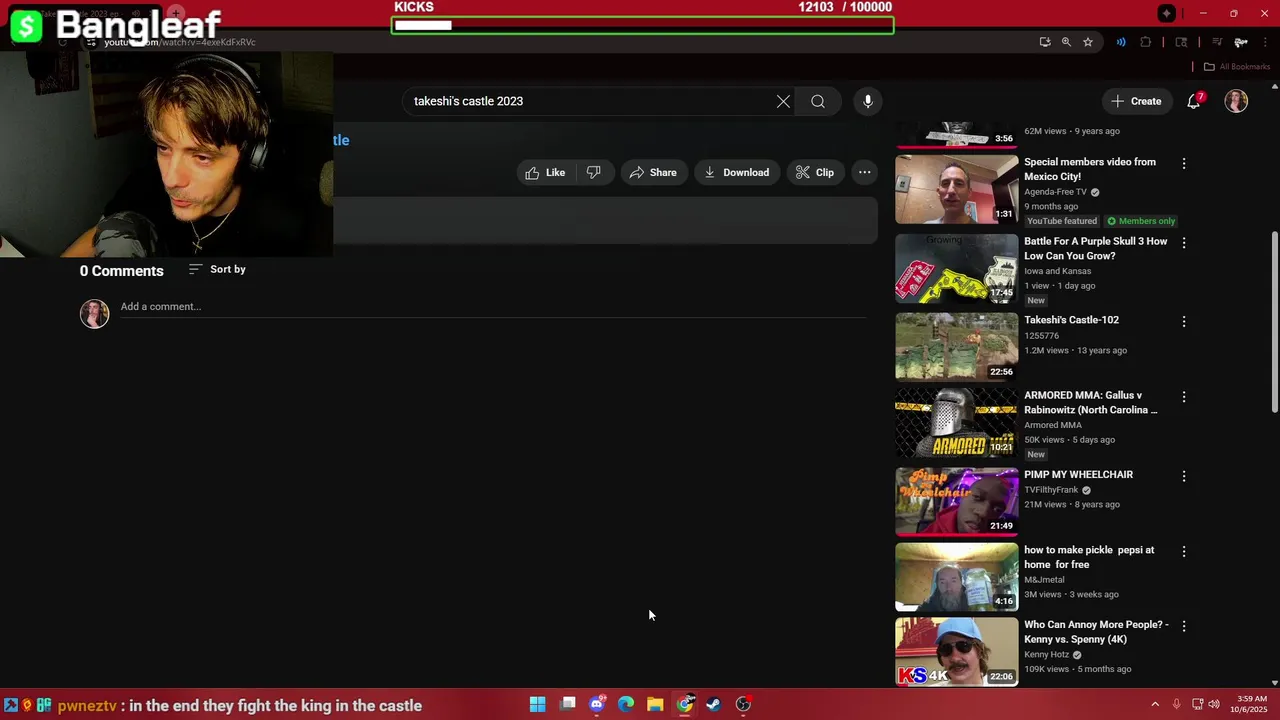Go to TVFilthyFrank channel
The height and width of the screenshot is (720, 1280).
1051,490
